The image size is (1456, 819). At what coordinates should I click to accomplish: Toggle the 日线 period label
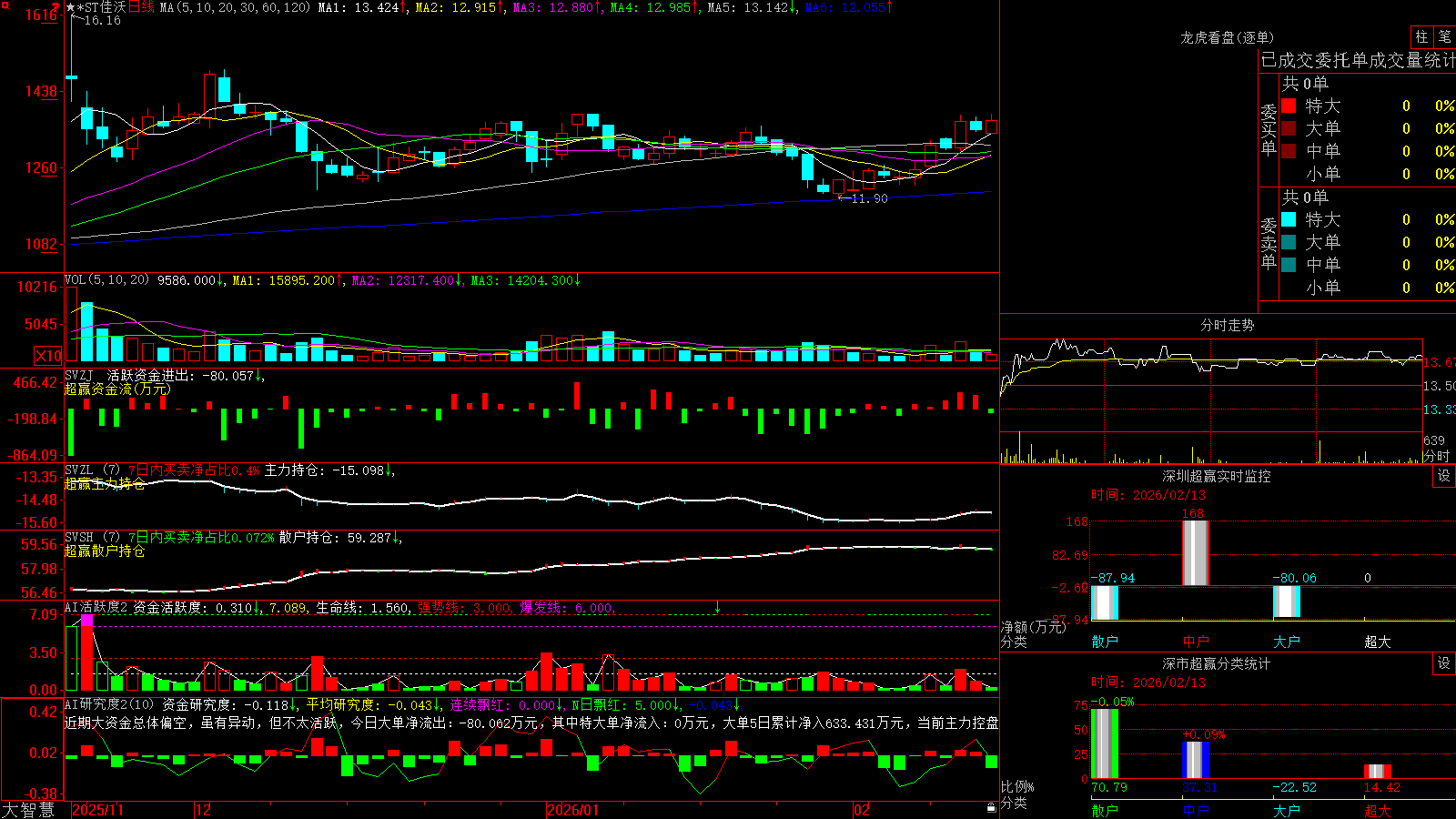[x=141, y=7]
